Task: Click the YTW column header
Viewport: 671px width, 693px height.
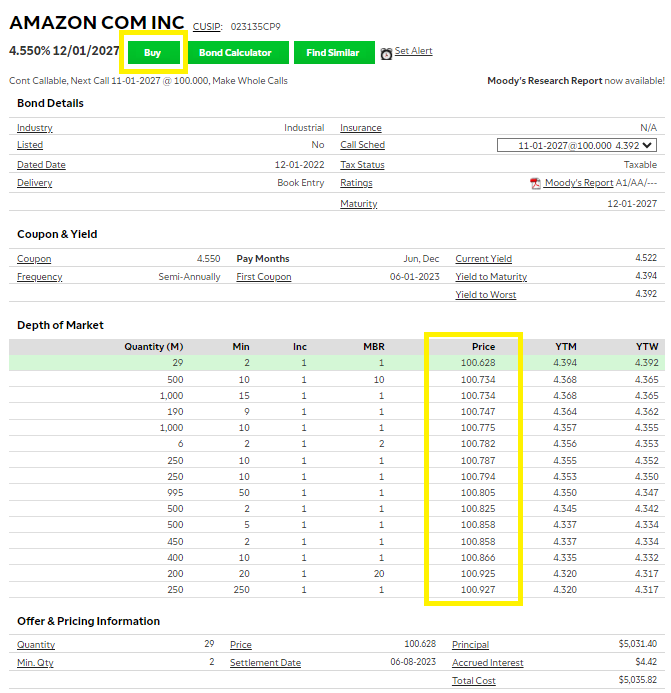Action: coord(647,347)
